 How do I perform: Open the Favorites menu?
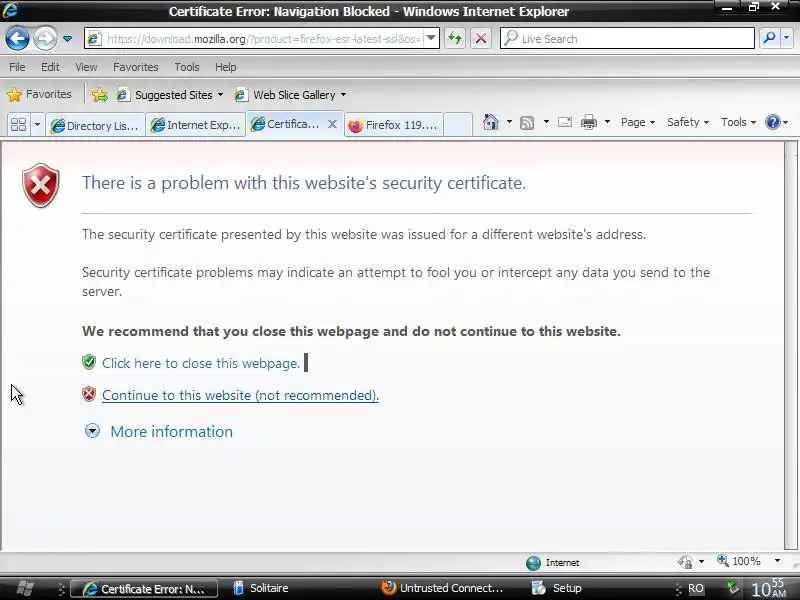pos(136,67)
